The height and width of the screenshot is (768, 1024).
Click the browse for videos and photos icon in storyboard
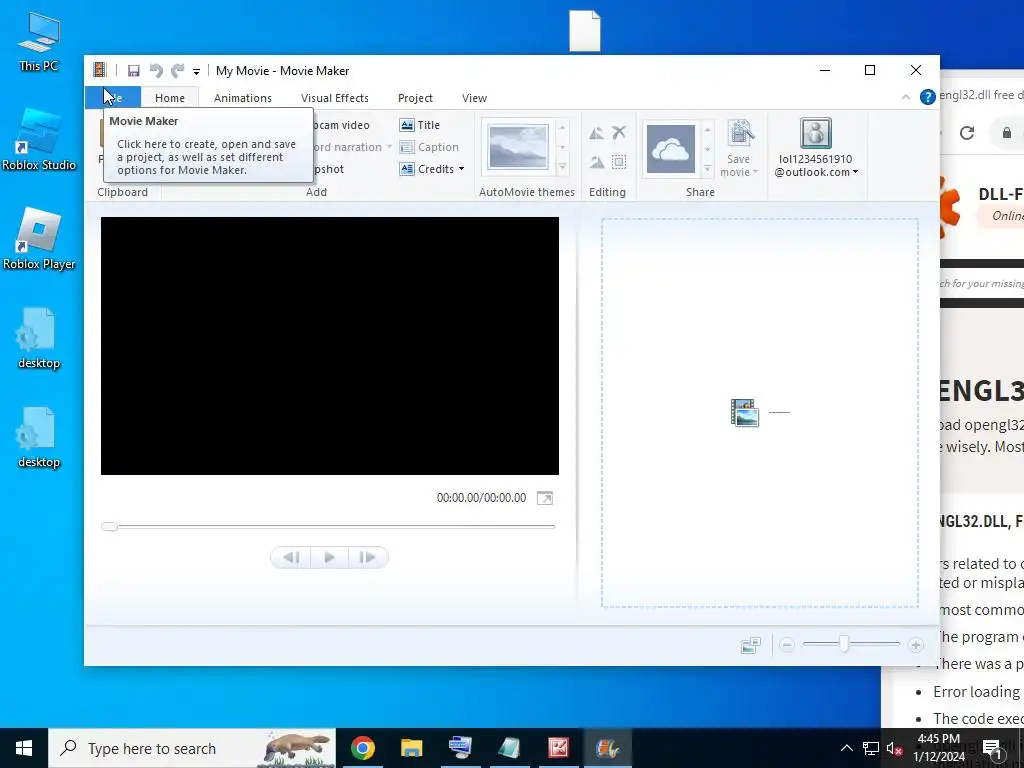pyautogui.click(x=744, y=413)
